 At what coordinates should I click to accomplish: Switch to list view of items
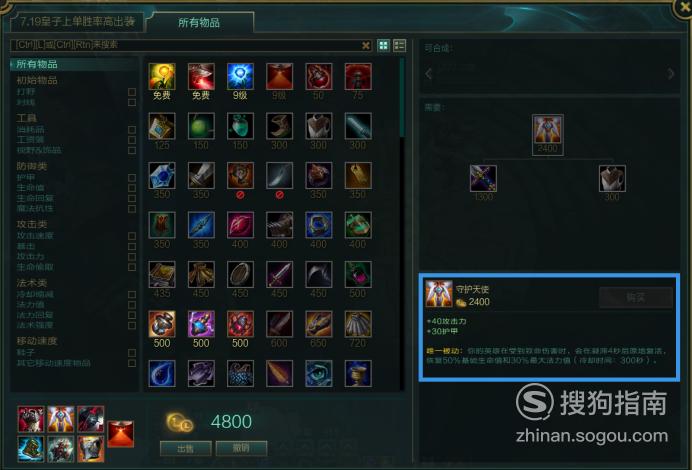(x=399, y=45)
